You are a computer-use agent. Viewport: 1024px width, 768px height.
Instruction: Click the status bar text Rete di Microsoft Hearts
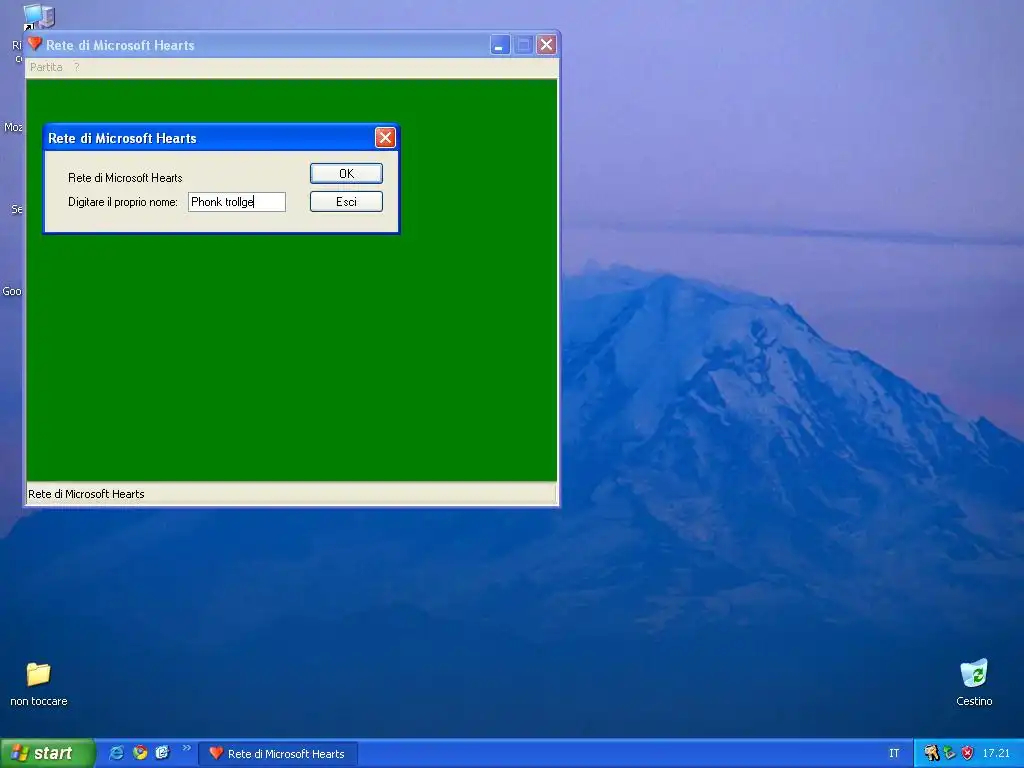(x=86, y=494)
